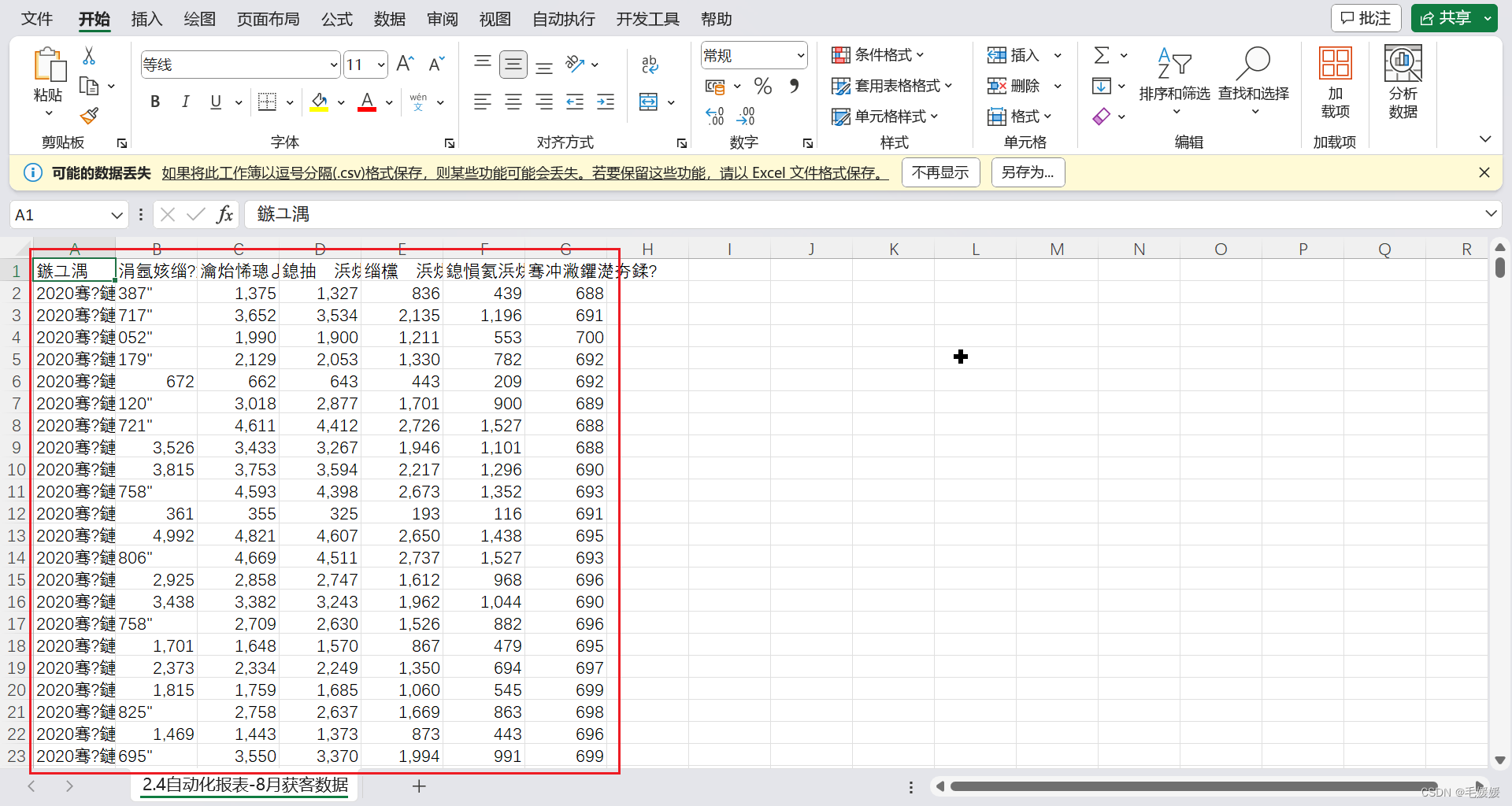Click the Clear eraser icon
The width and height of the screenshot is (1512, 806).
click(1102, 116)
